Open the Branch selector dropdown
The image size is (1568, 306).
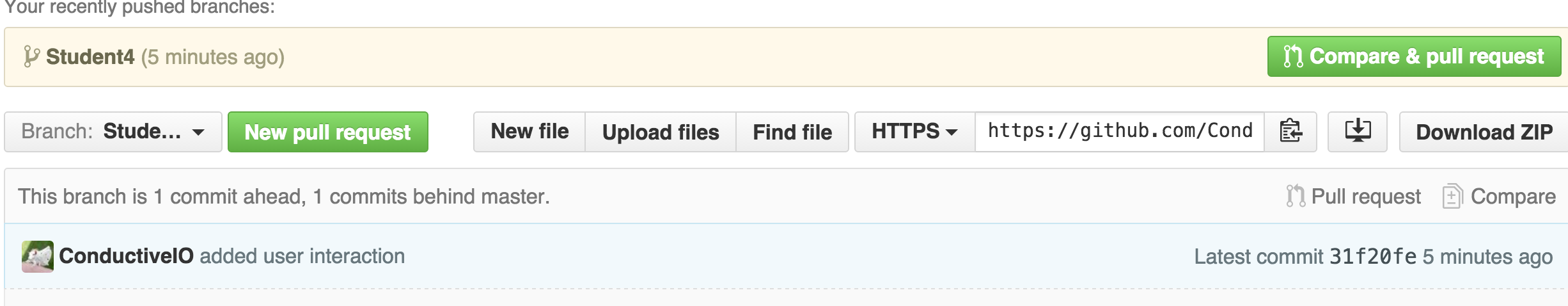pos(113,132)
